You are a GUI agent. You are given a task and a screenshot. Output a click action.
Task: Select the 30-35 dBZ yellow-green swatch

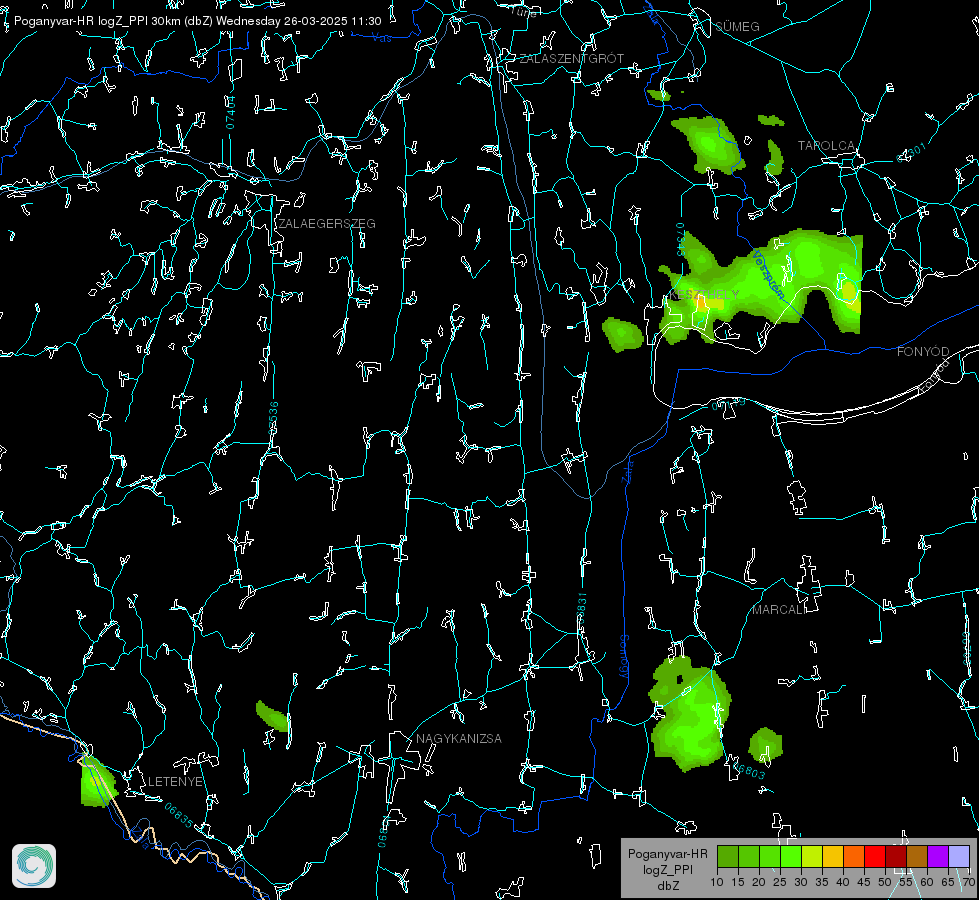point(812,856)
